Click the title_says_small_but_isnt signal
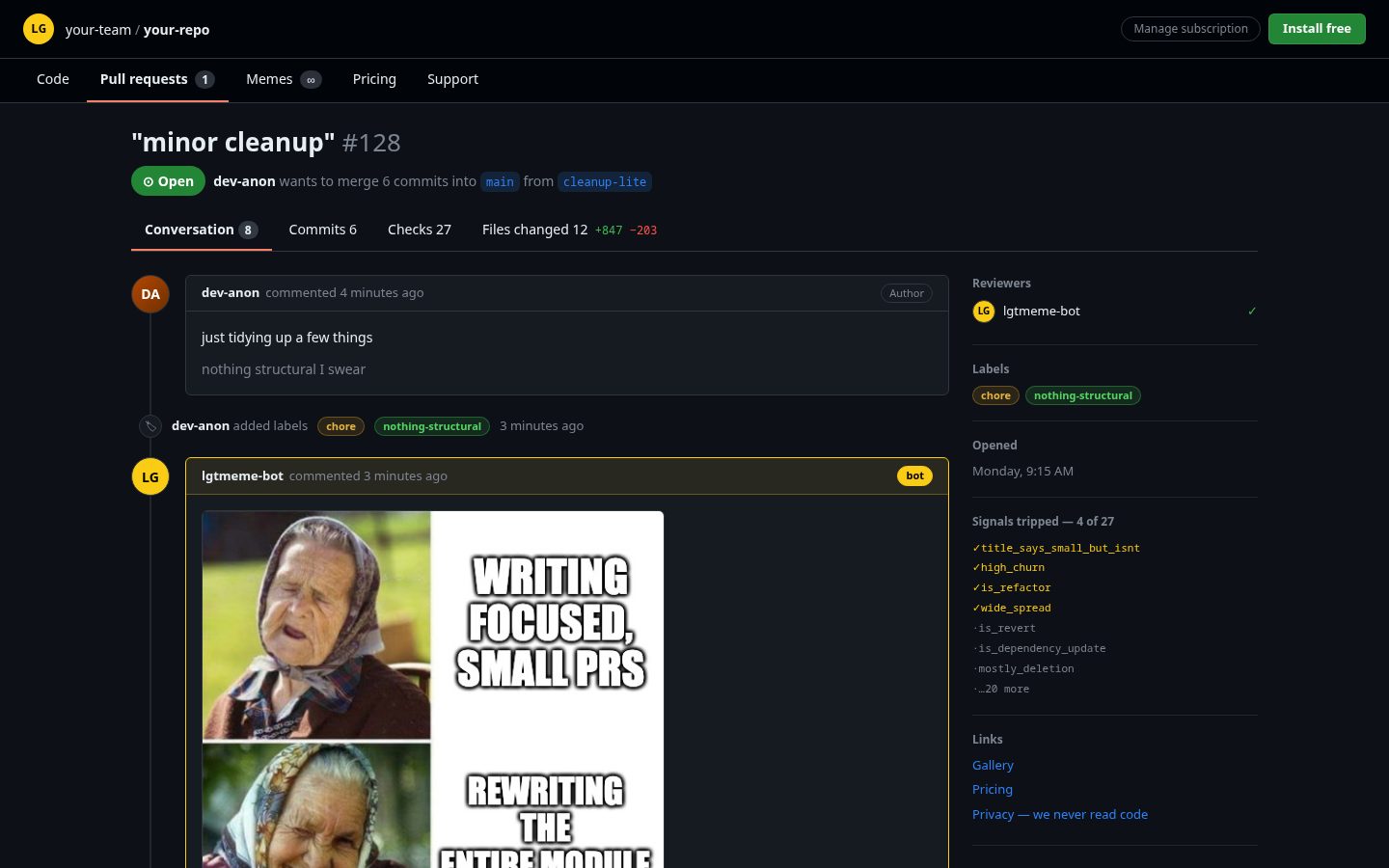This screenshot has width=1389, height=868. (x=1056, y=548)
